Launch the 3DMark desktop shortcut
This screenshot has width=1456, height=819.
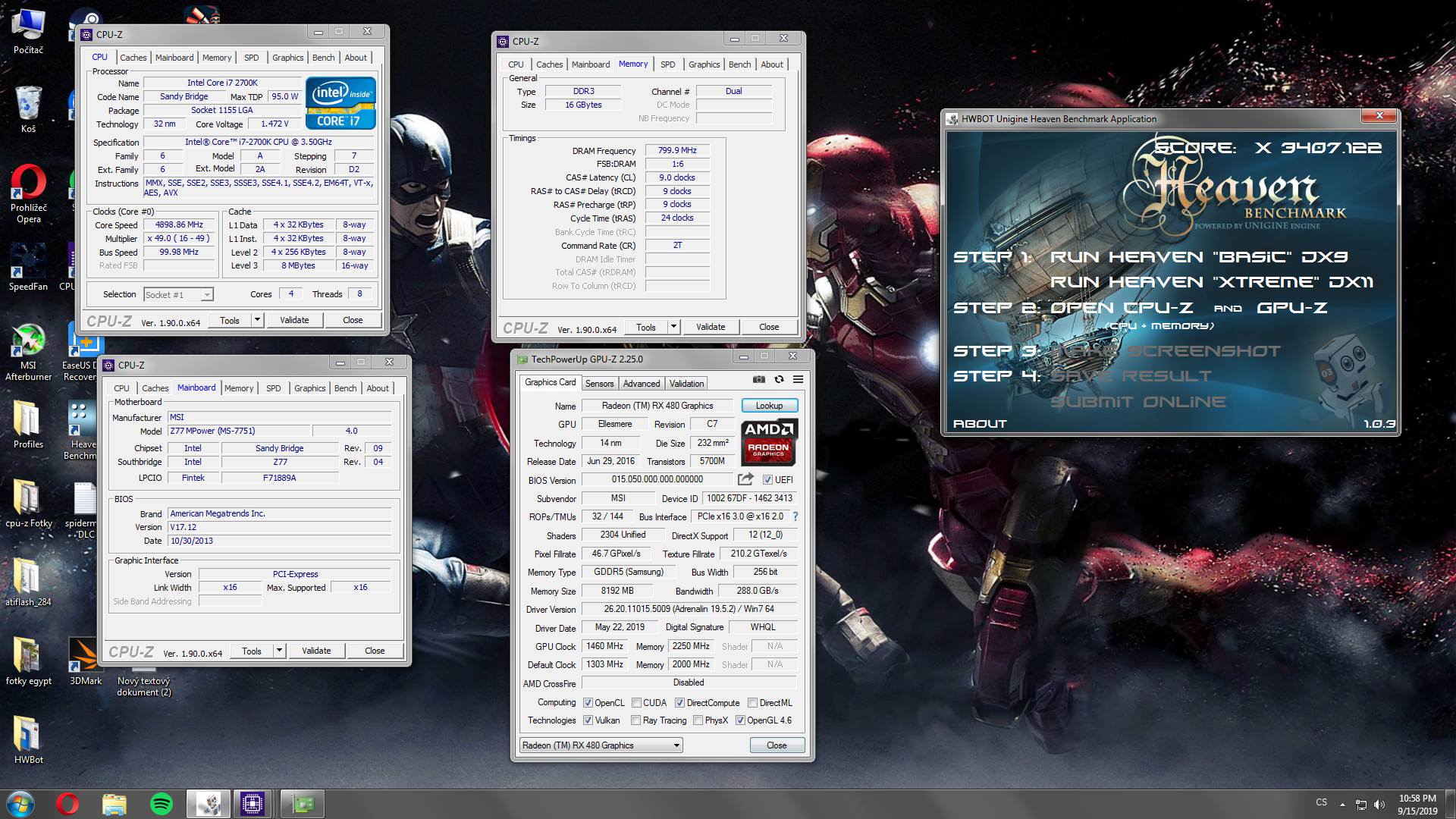click(86, 661)
